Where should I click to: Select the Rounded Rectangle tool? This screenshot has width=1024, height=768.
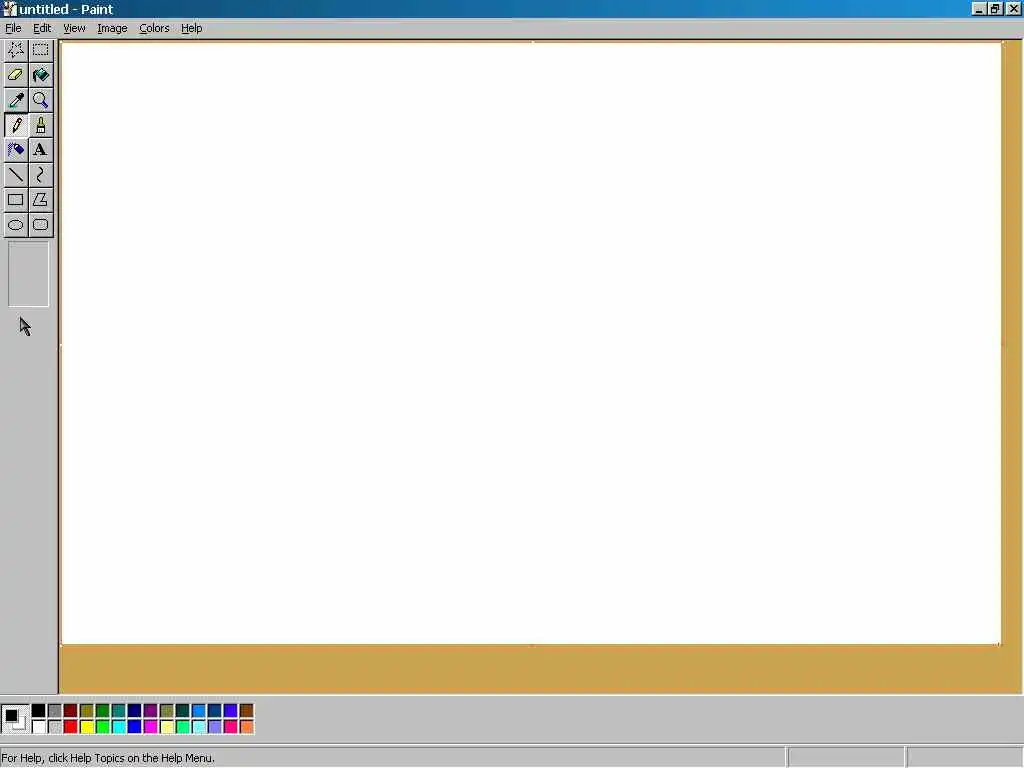(40, 225)
